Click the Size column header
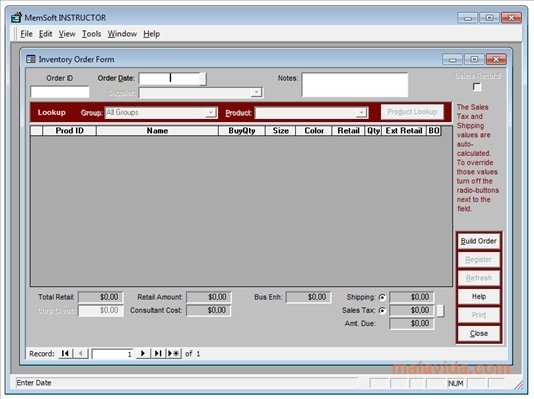 coord(281,131)
